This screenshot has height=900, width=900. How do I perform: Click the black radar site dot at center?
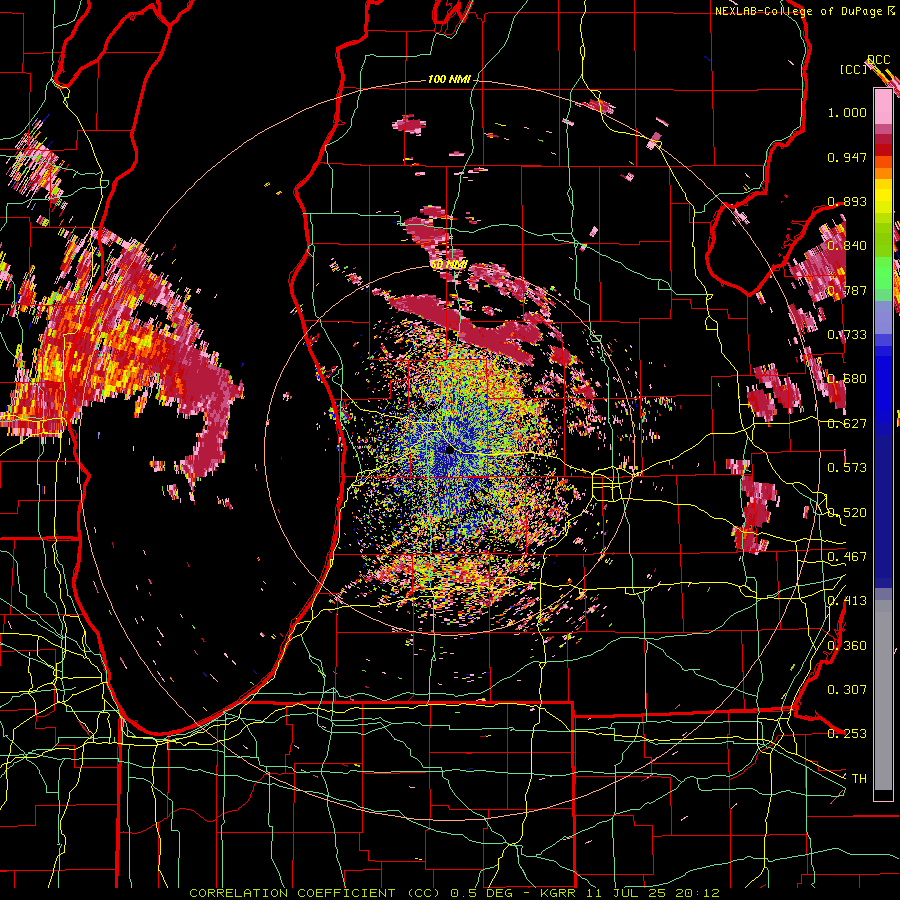click(450, 451)
